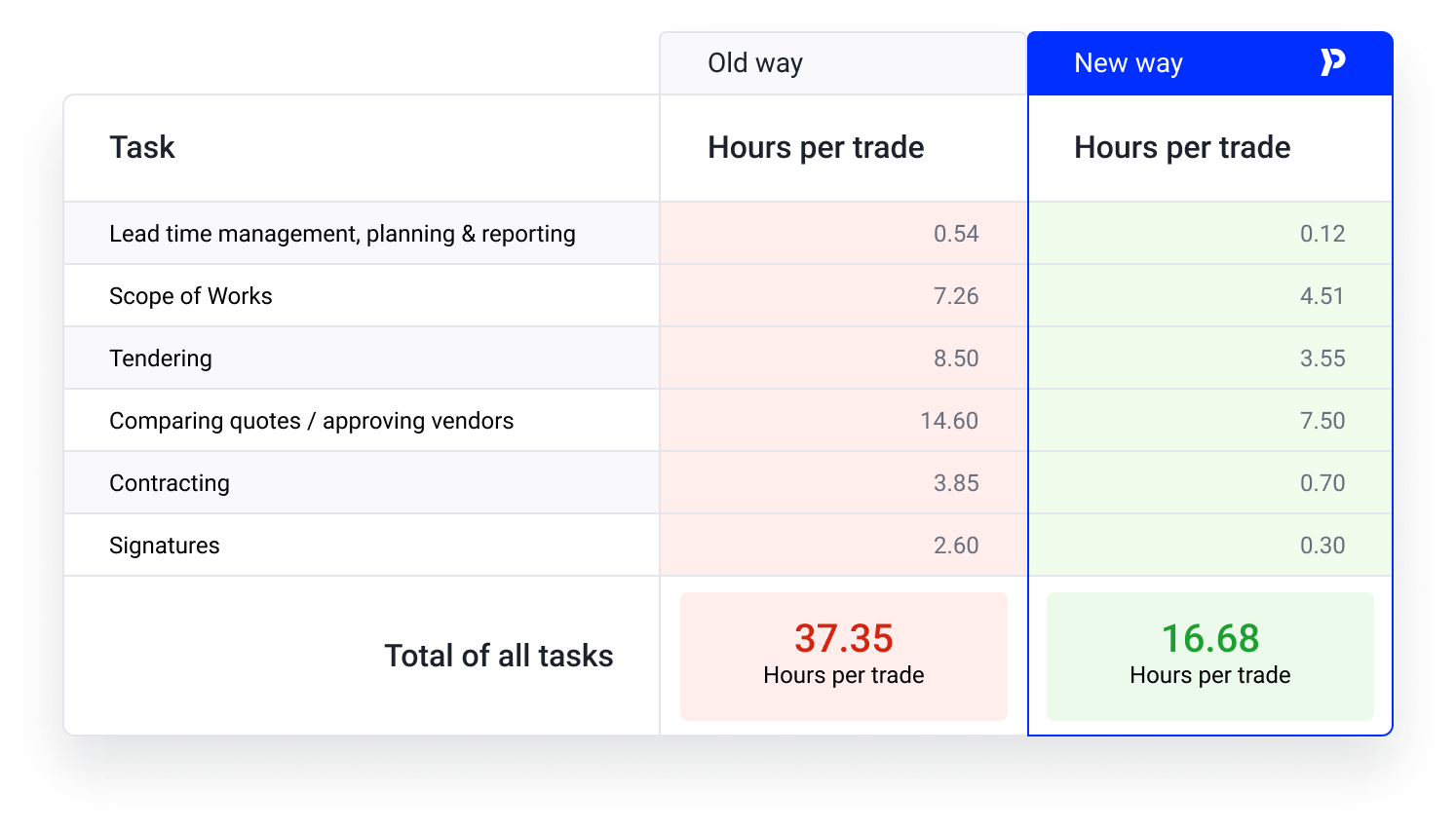Click the 0.54 old way value
The height and width of the screenshot is (830, 1456).
[956, 234]
